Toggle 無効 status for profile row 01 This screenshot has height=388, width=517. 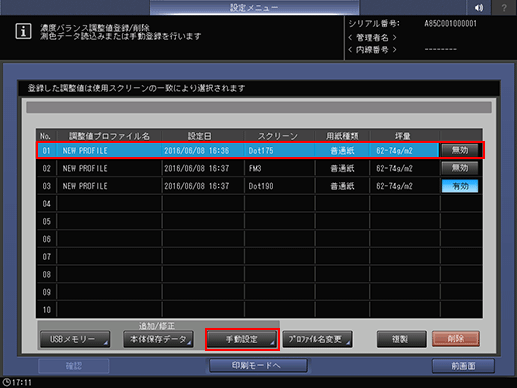(x=460, y=150)
